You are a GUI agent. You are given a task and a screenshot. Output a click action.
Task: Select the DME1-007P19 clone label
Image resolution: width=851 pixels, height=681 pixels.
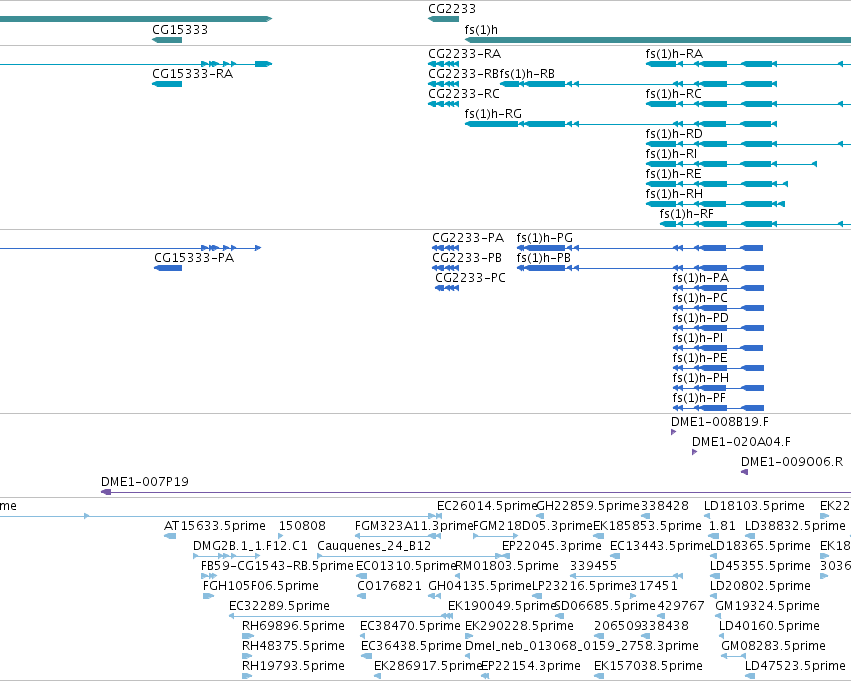click(x=144, y=482)
